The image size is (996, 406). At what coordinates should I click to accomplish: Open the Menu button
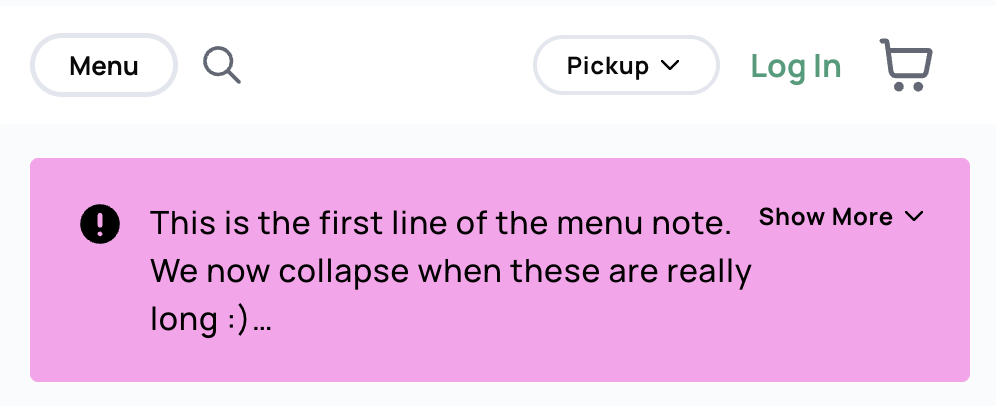pyautogui.click(x=104, y=66)
